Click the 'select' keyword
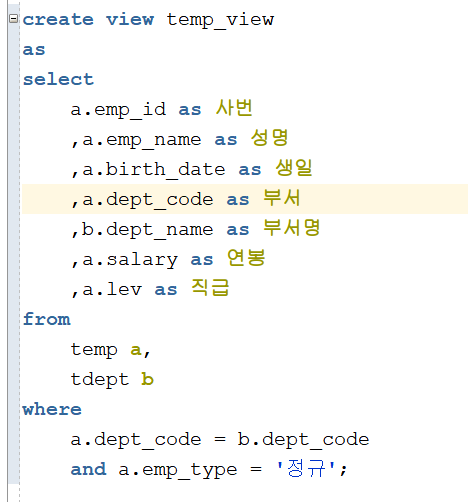This screenshot has width=468, height=502. tap(58, 79)
